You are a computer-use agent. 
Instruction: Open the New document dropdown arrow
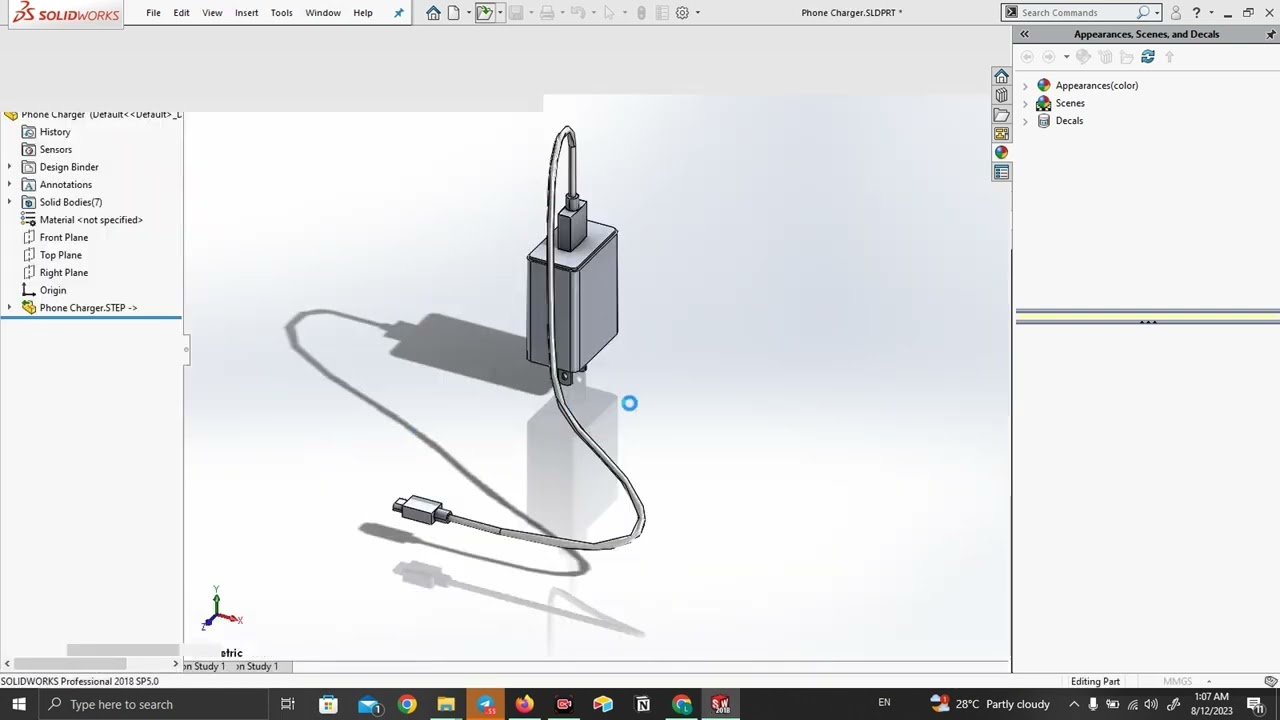pyautogui.click(x=467, y=13)
